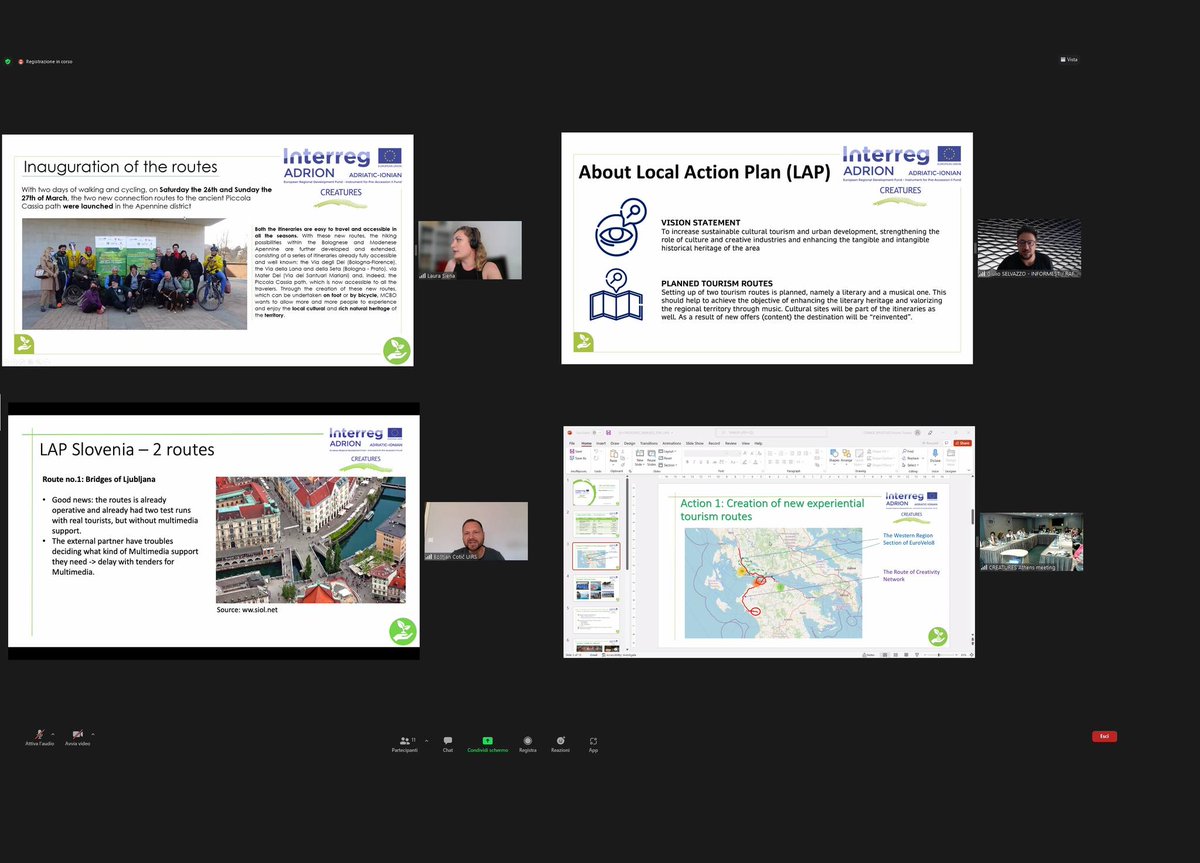This screenshot has height=863, width=1200.
Task: Open the Arrange menu in PowerPoint
Action: click(x=846, y=456)
